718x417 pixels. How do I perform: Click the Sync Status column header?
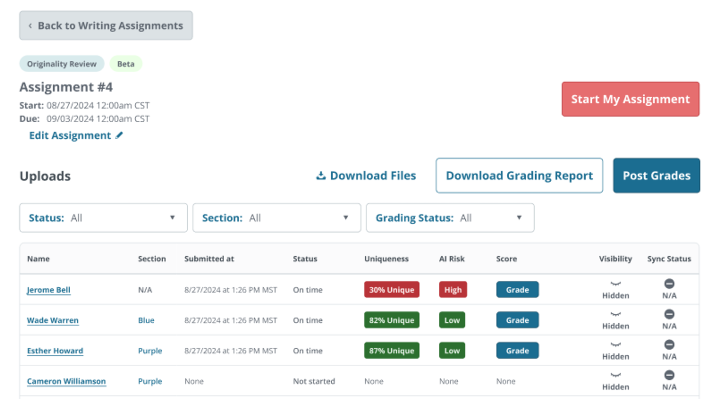pyautogui.click(x=669, y=259)
